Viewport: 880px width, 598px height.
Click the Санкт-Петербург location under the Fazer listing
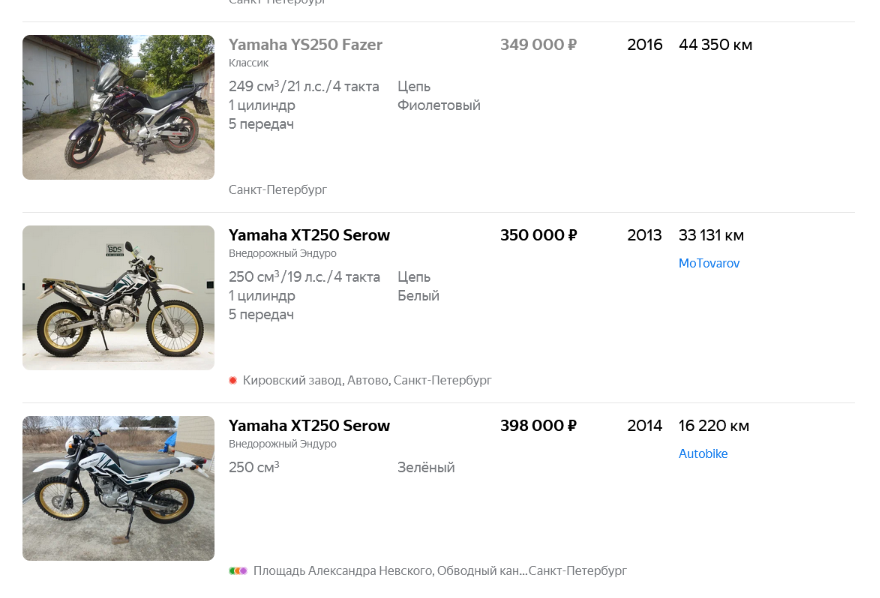click(277, 190)
